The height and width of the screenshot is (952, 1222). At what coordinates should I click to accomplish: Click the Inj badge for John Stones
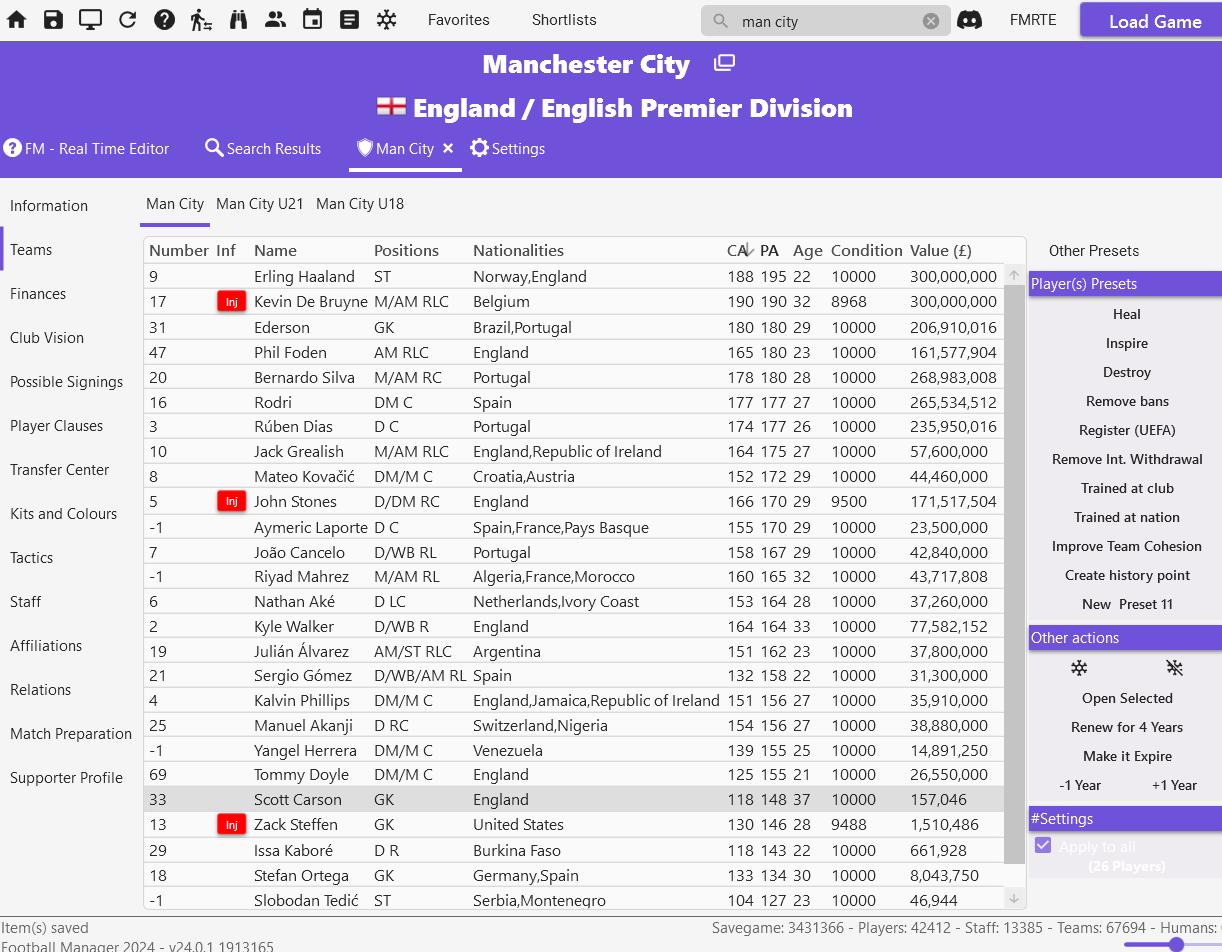tap(232, 501)
